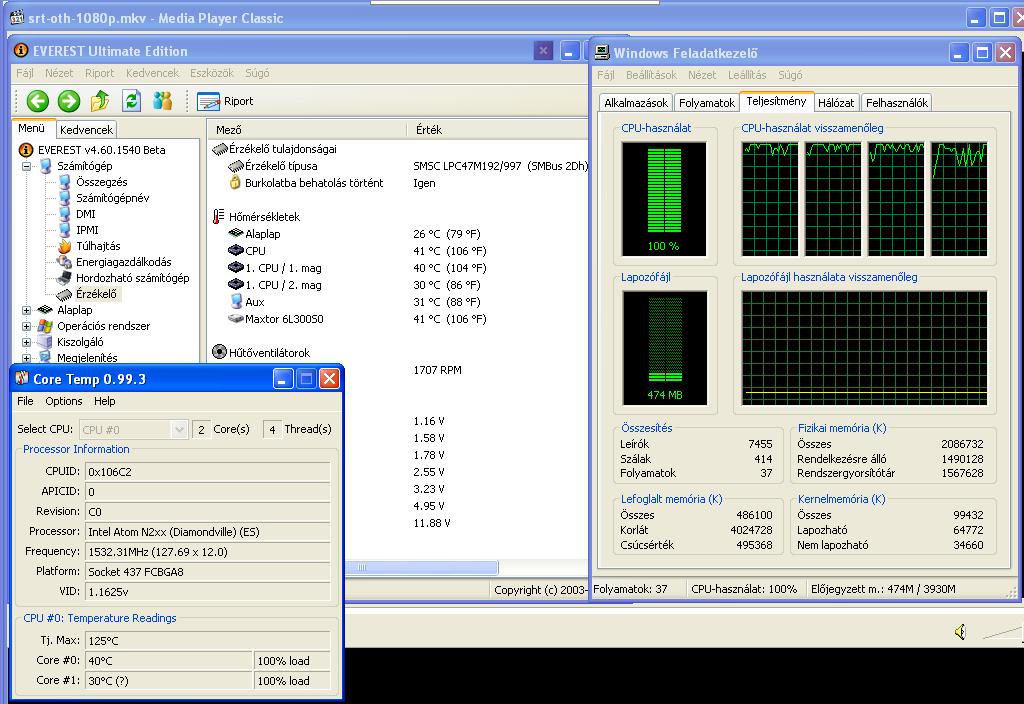Select the DMI tree item
Screen dimensions: 1024x704
[86, 214]
